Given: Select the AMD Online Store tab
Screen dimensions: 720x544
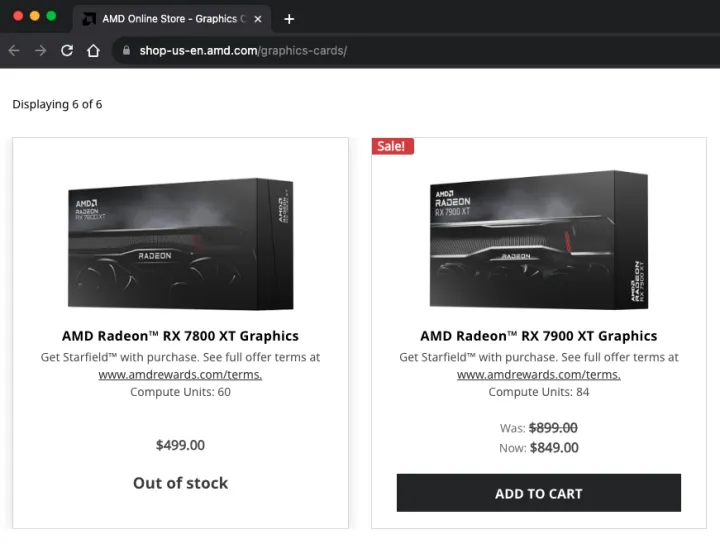Looking at the screenshot, I should point(170,19).
